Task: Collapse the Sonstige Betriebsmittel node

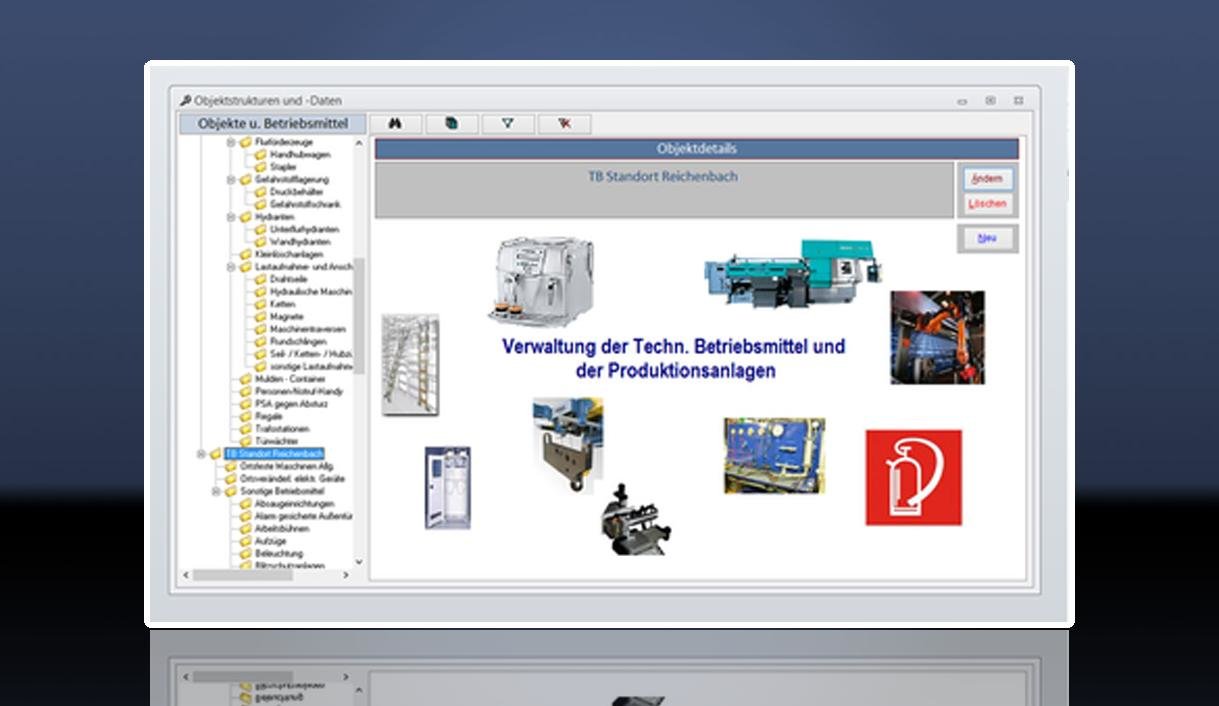Action: click(216, 492)
